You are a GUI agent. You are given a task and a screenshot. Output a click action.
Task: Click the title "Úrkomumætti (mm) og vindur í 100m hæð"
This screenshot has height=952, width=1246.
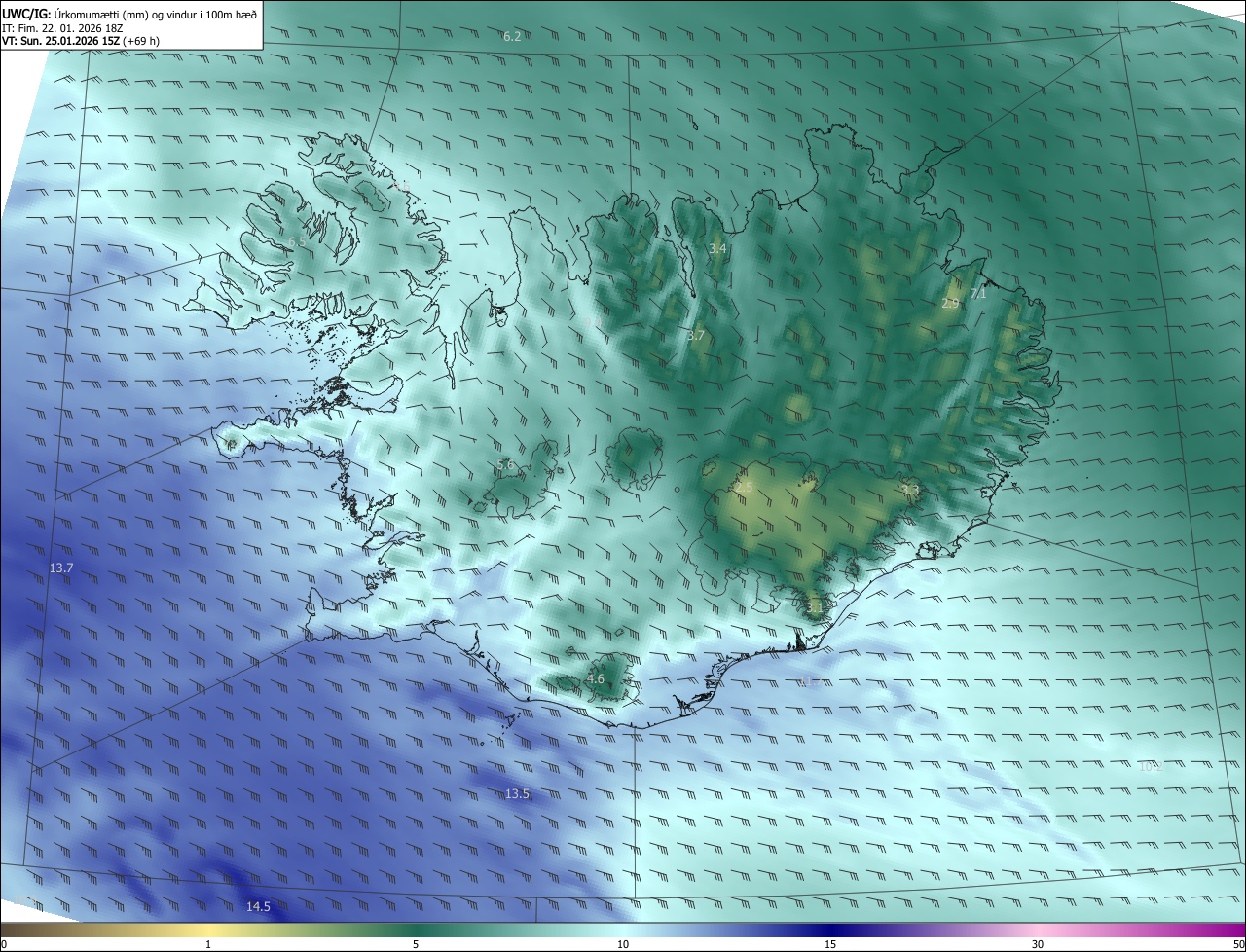[x=156, y=13]
